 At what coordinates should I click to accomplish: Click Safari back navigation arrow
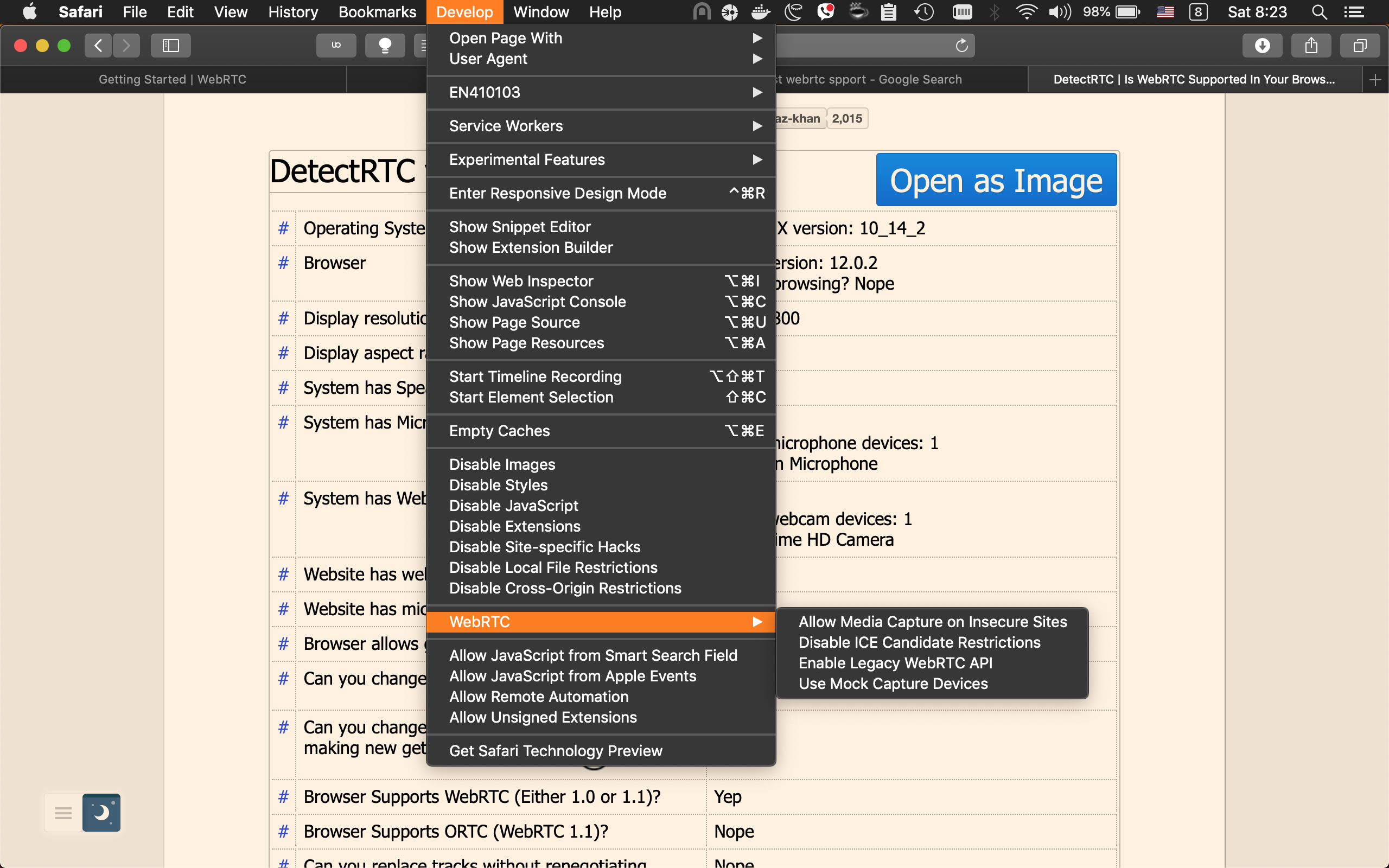(x=98, y=46)
